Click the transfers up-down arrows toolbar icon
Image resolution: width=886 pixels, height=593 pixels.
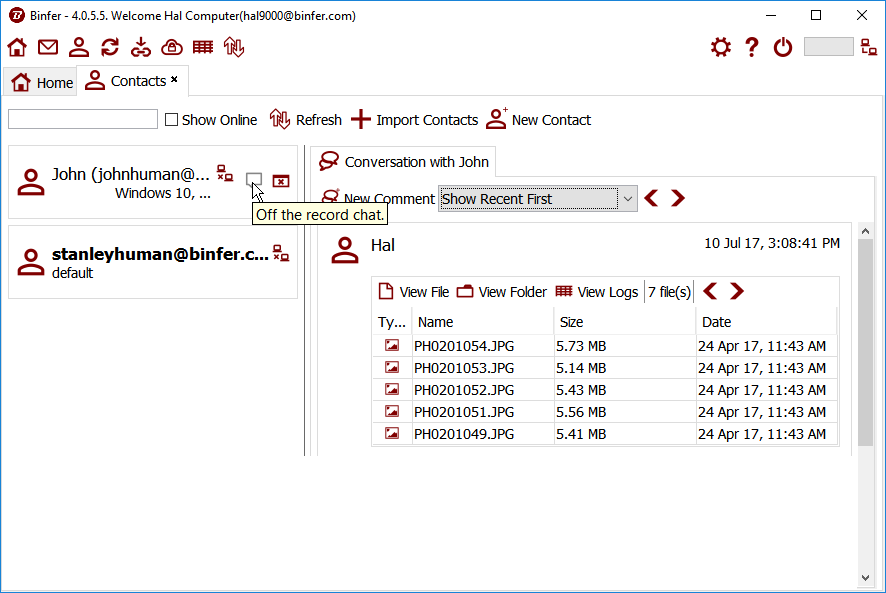(234, 47)
